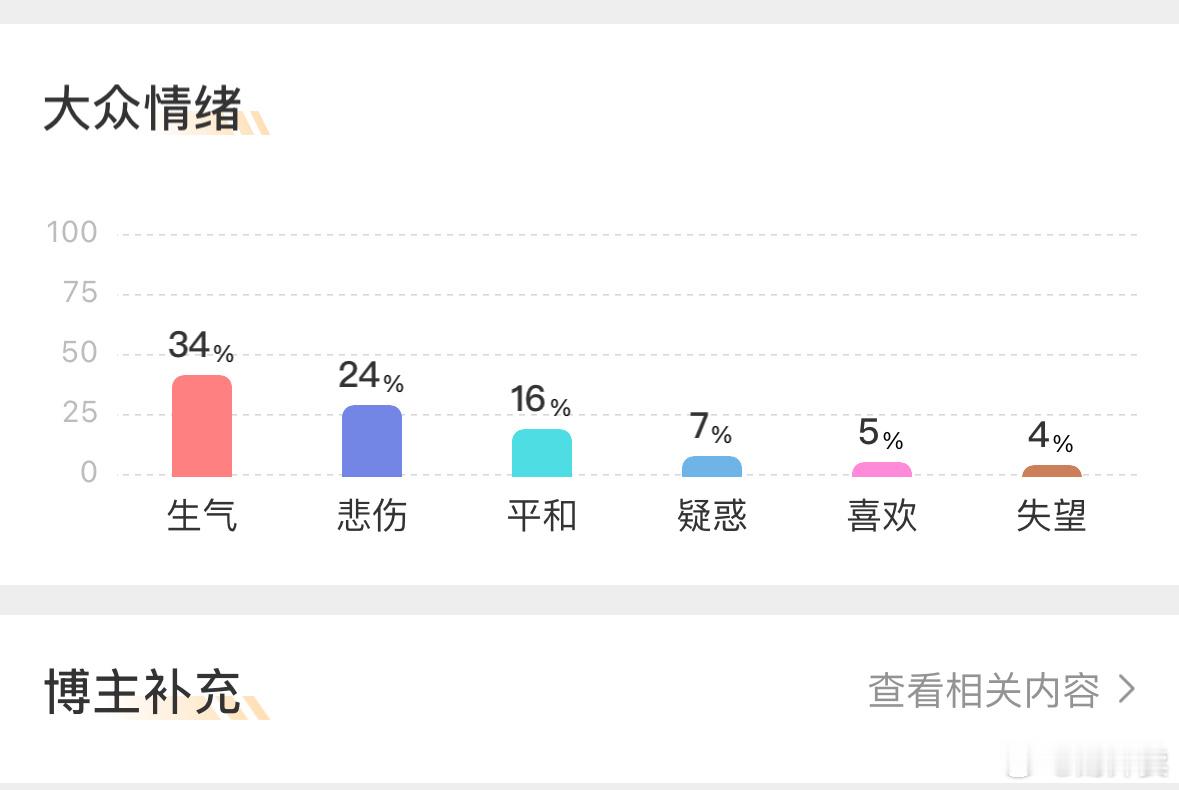Screen dimensions: 1179x790
Task: Click the cyan 平和 bar
Action: click(x=541, y=453)
